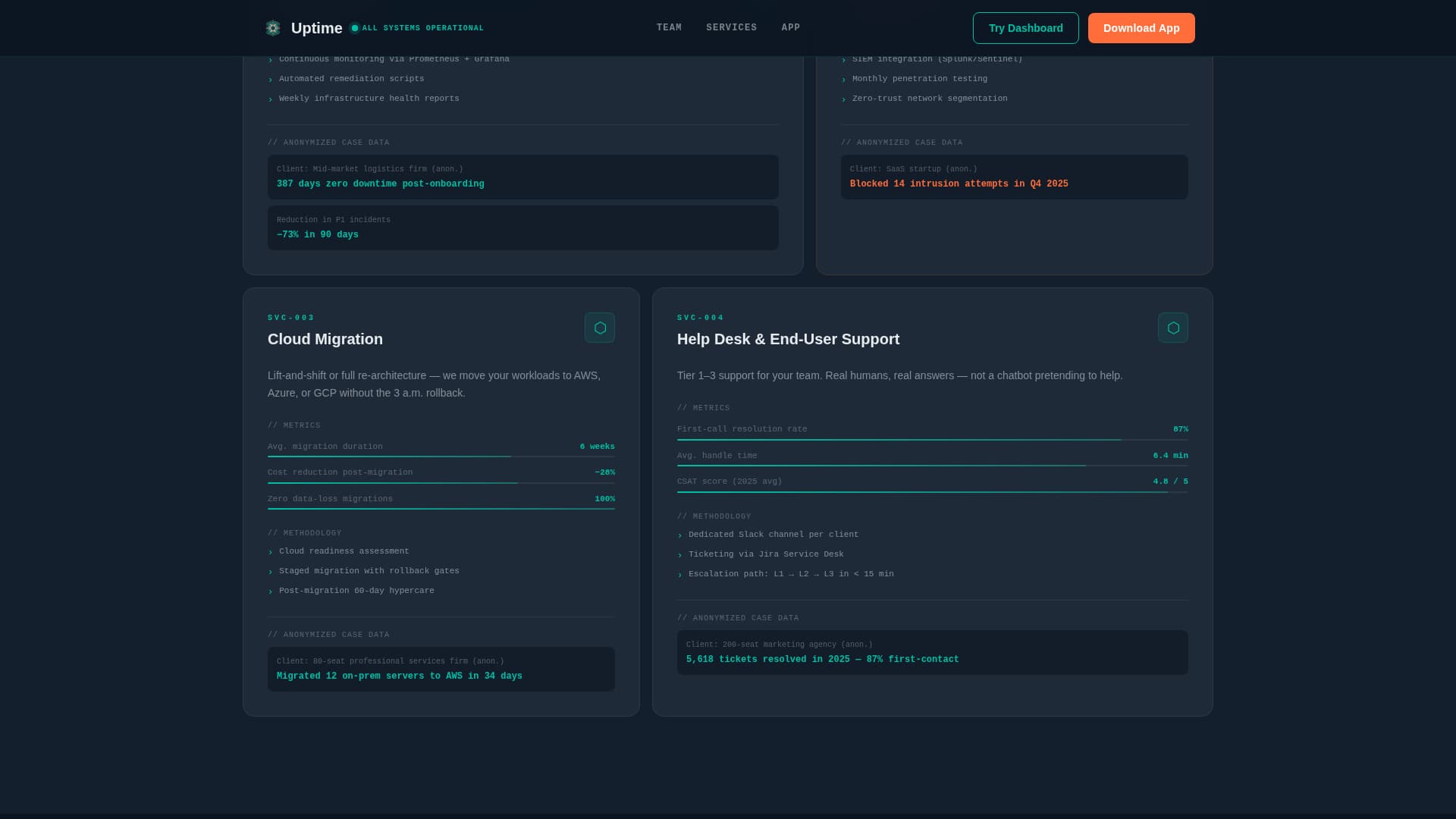Click the SVC-003 label
Viewport: 1456px width, 819px height.
[290, 318]
